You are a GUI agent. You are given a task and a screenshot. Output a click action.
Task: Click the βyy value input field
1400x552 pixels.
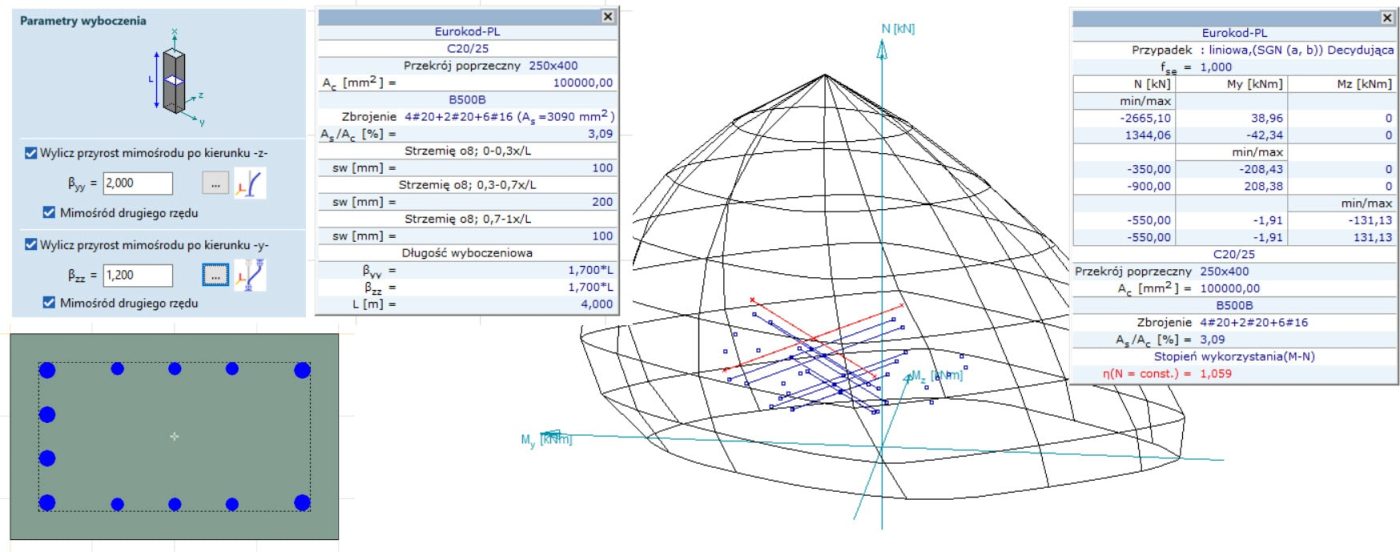click(138, 183)
